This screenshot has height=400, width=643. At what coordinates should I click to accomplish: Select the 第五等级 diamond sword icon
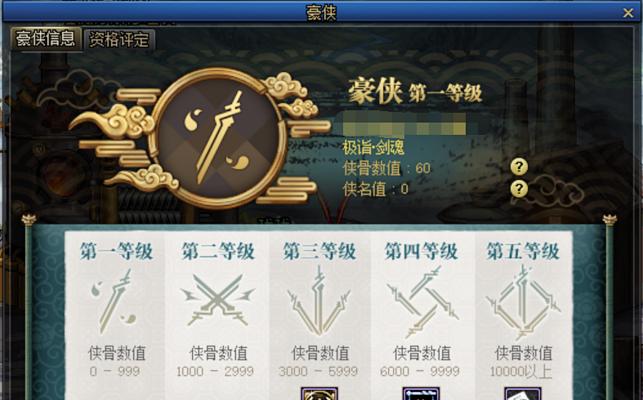coord(523,302)
